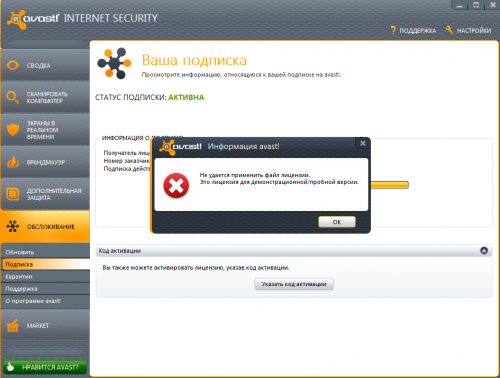Collapse the Код активации panel

click(x=484, y=250)
